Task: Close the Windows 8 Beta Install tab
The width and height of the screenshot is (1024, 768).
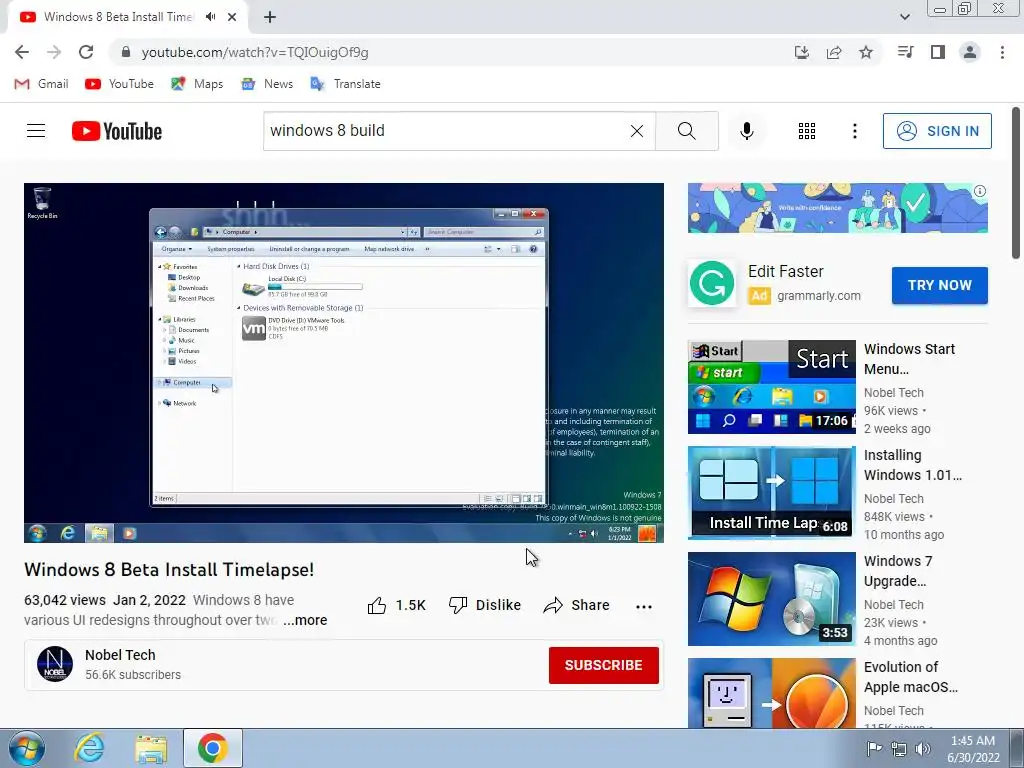Action: (232, 17)
